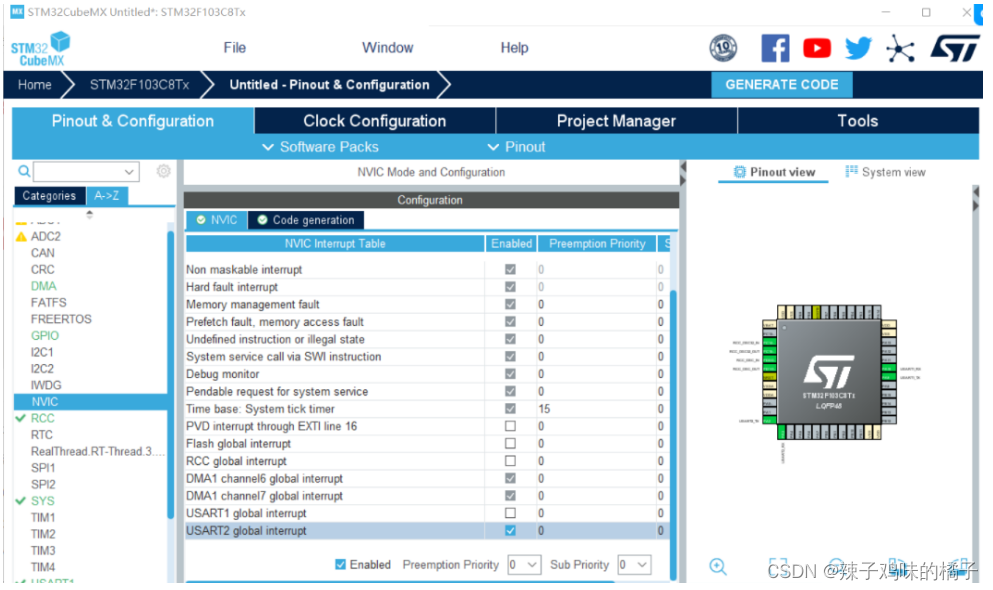Open FREERTOS in the peripheral list
Screen dimensions: 993x590
point(61,319)
